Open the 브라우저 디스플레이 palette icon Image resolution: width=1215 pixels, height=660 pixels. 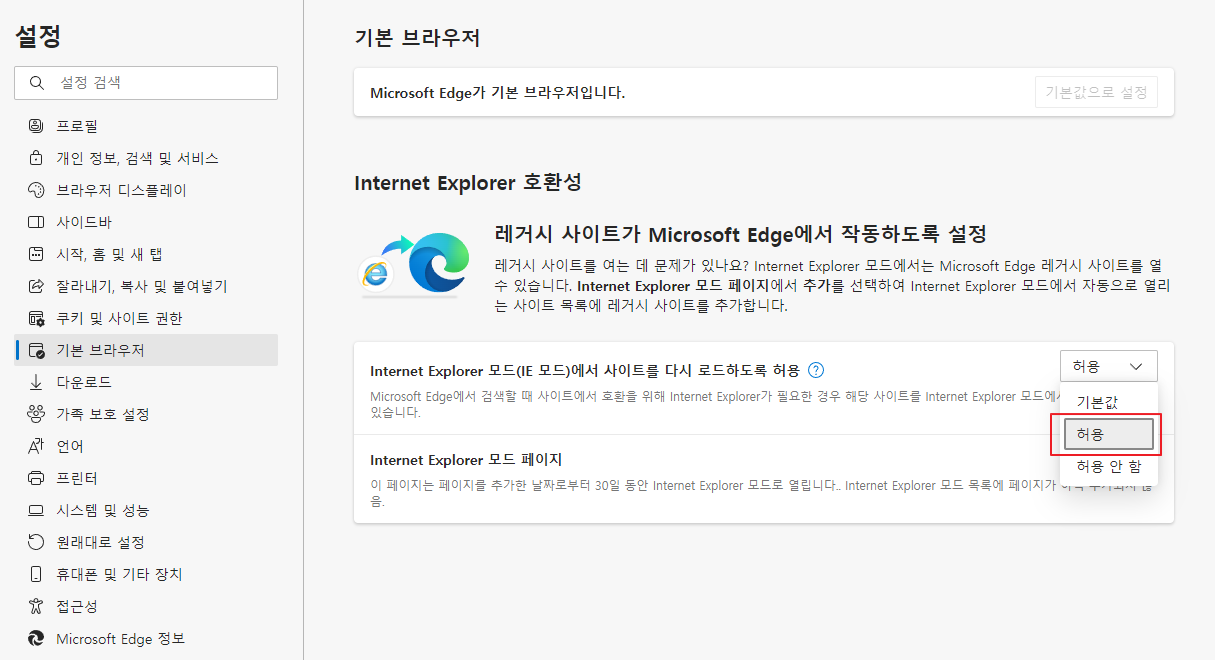[x=36, y=190]
